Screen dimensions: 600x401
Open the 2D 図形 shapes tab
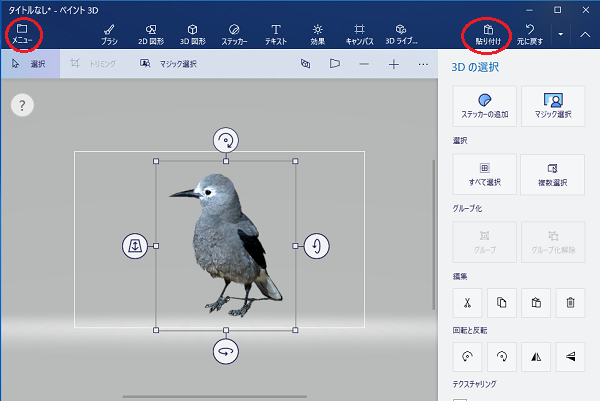(x=150, y=35)
